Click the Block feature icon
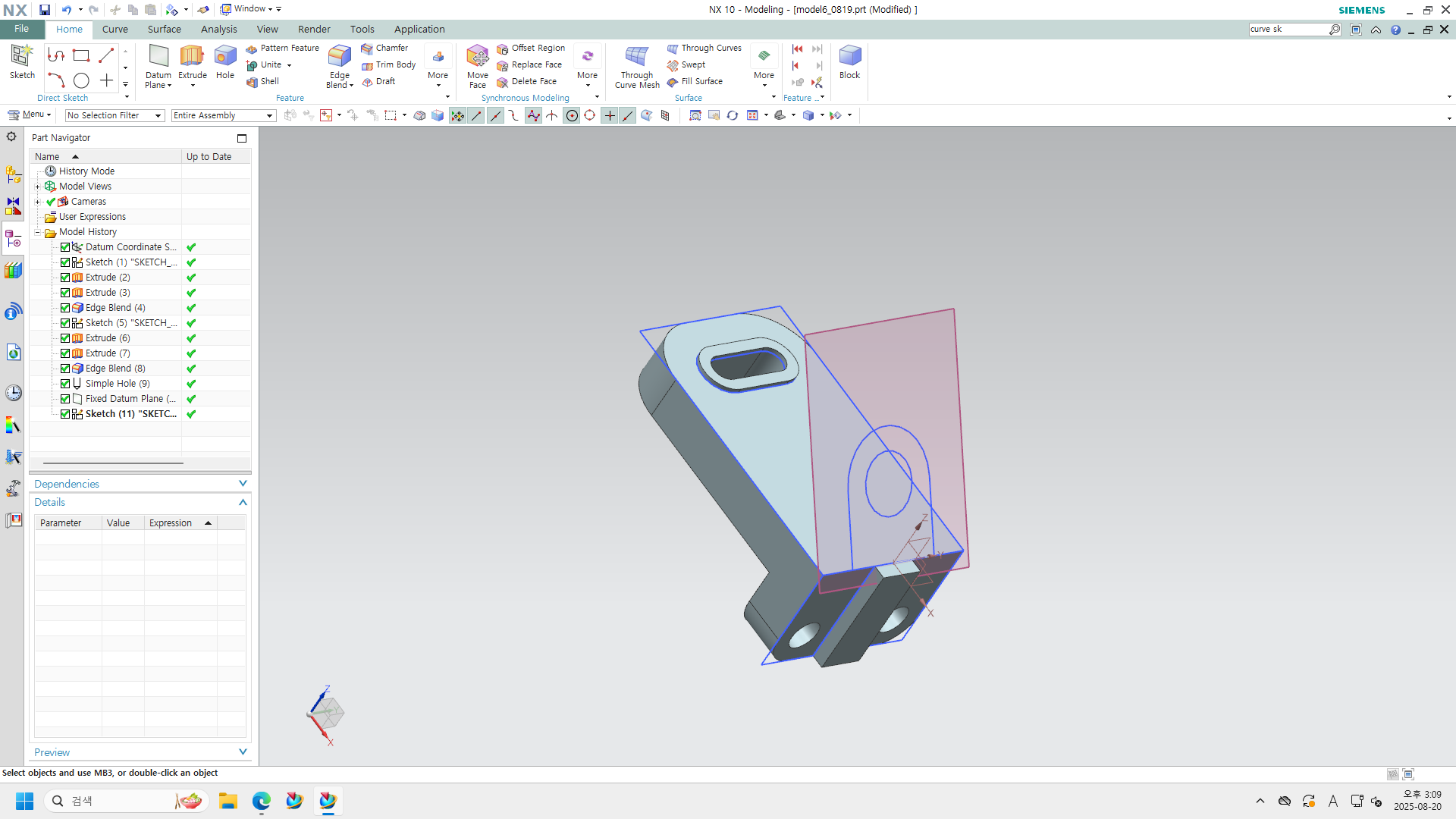Image resolution: width=1456 pixels, height=819 pixels. 849,57
